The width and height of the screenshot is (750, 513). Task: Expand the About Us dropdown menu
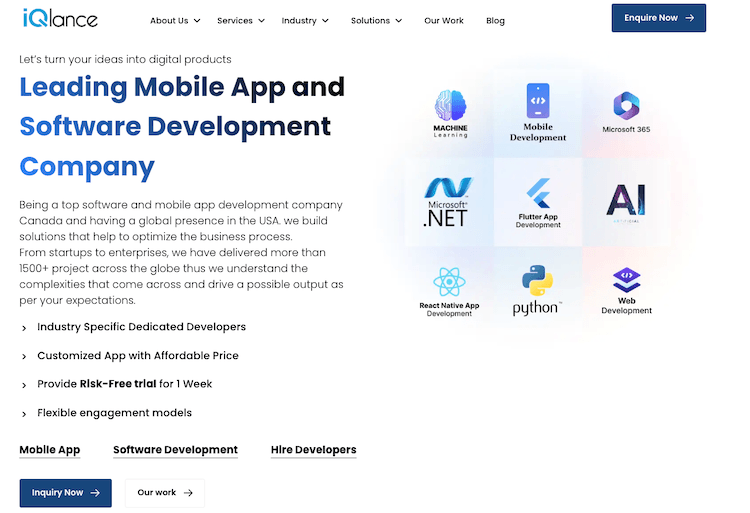click(x=175, y=20)
